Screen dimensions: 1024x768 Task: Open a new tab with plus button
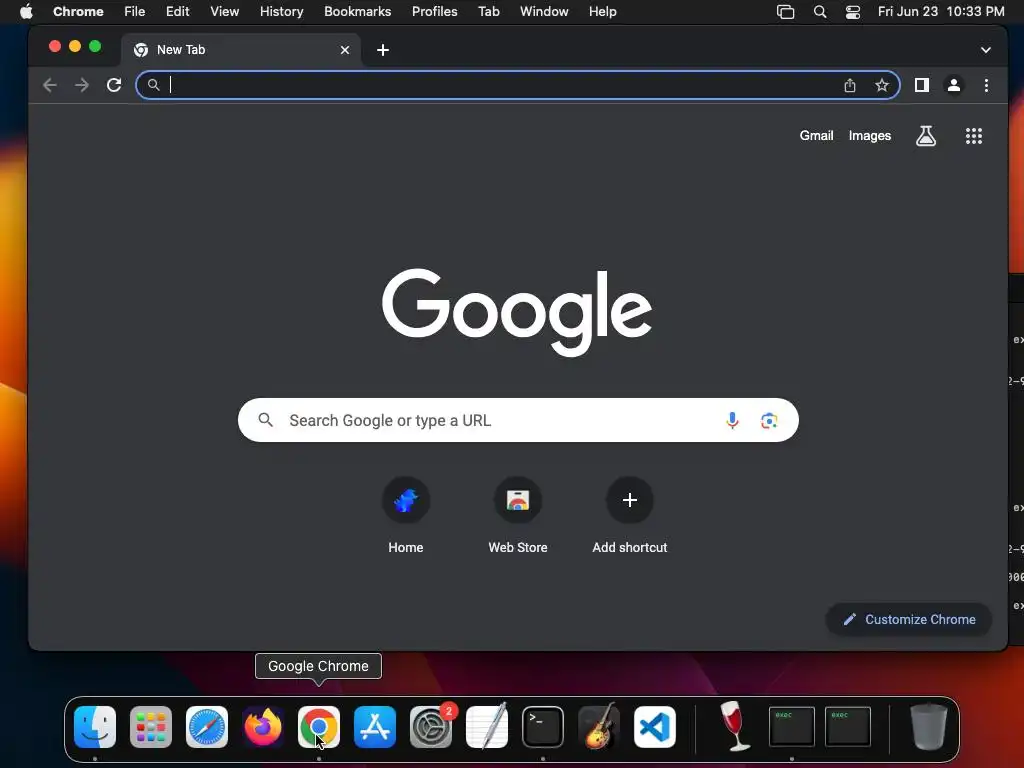(383, 50)
